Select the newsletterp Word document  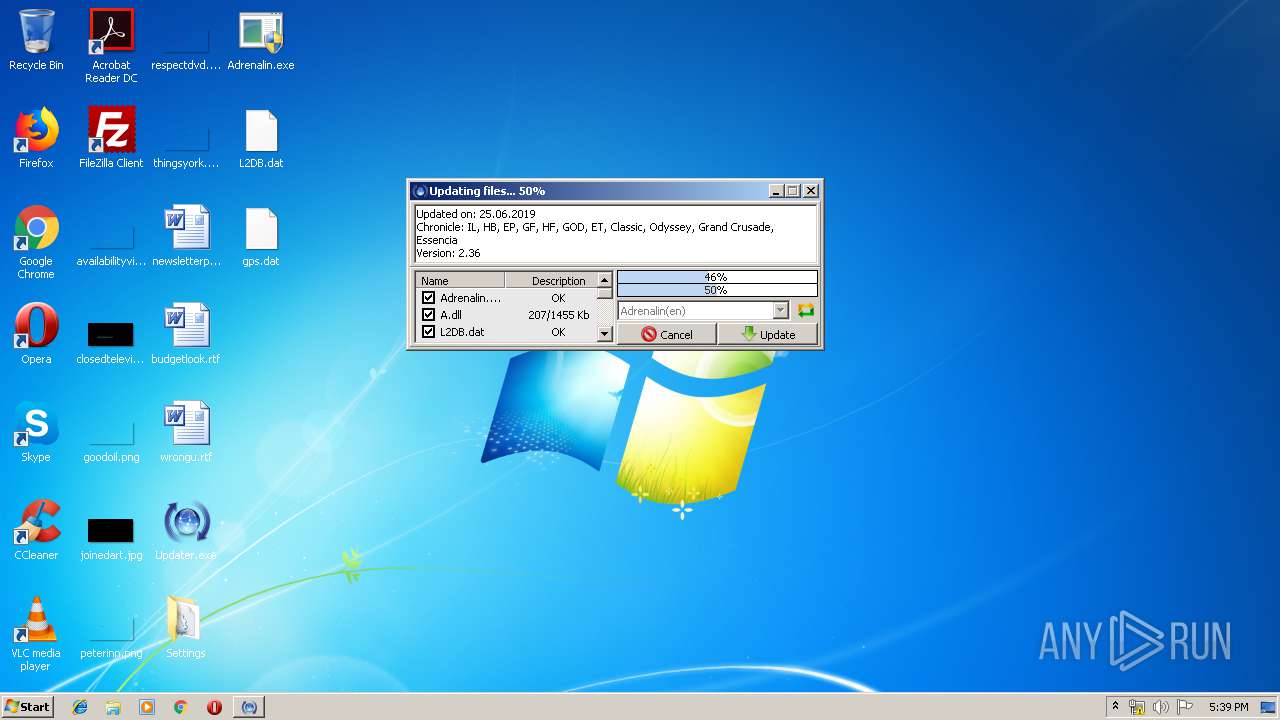pos(186,237)
